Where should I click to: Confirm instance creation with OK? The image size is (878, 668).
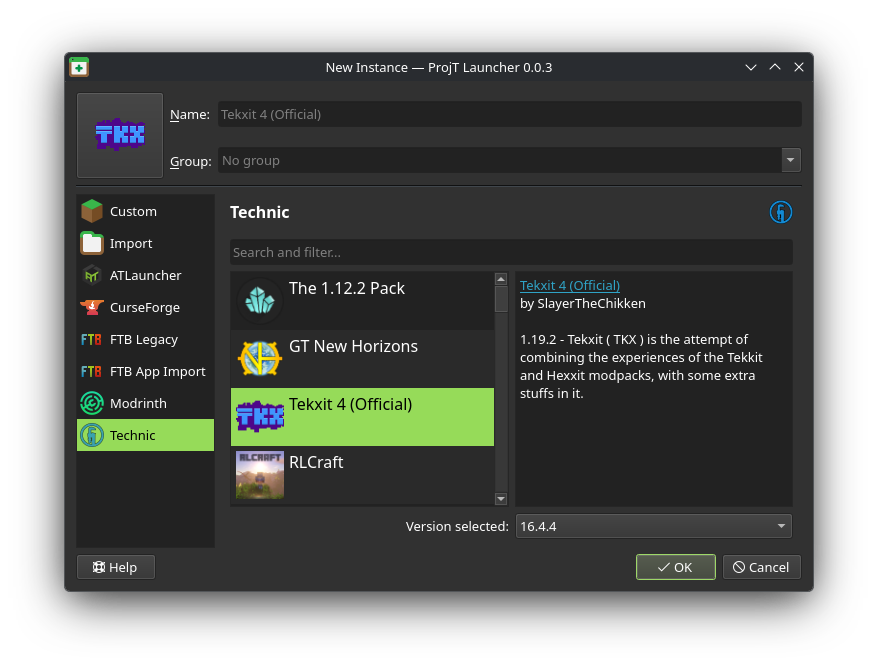tap(675, 567)
